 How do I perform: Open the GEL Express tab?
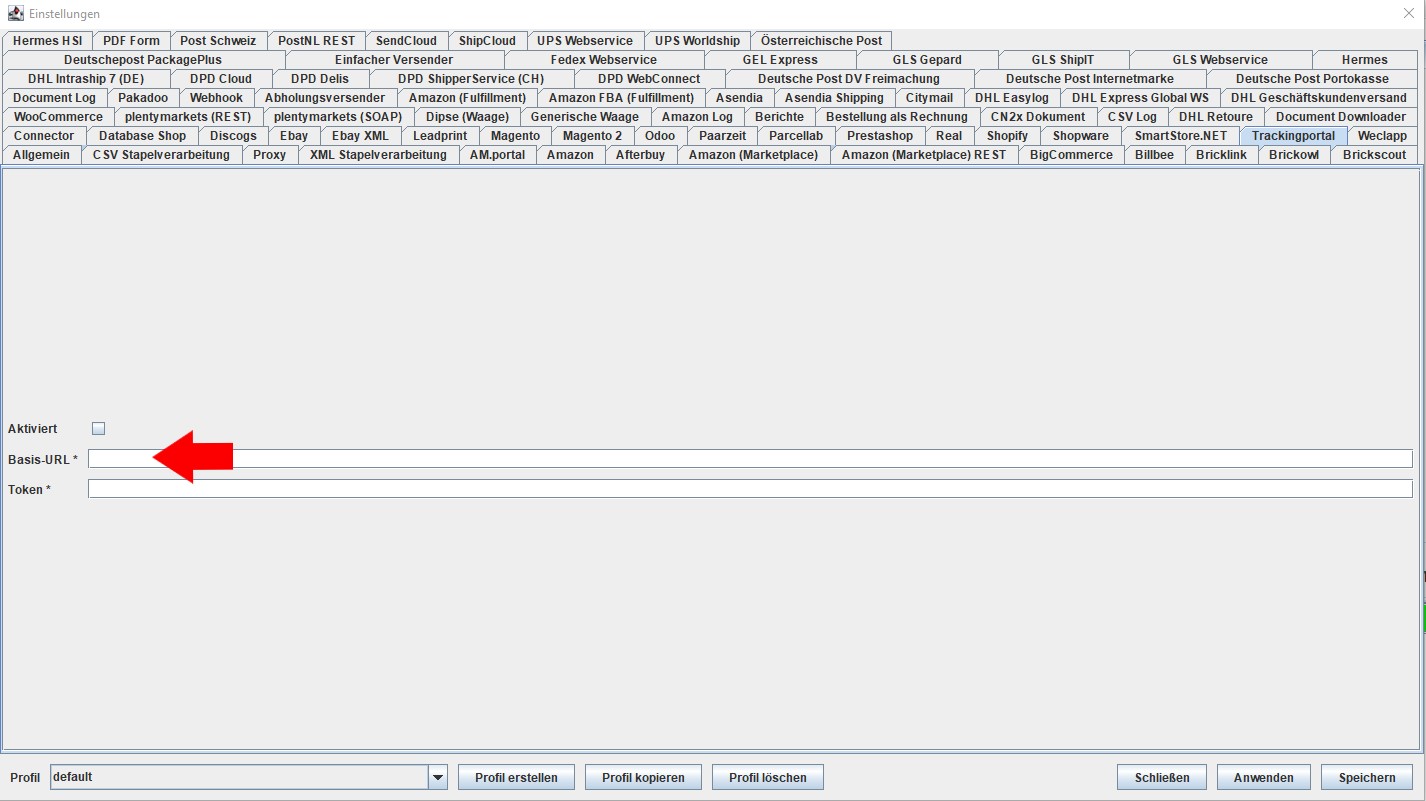780,60
